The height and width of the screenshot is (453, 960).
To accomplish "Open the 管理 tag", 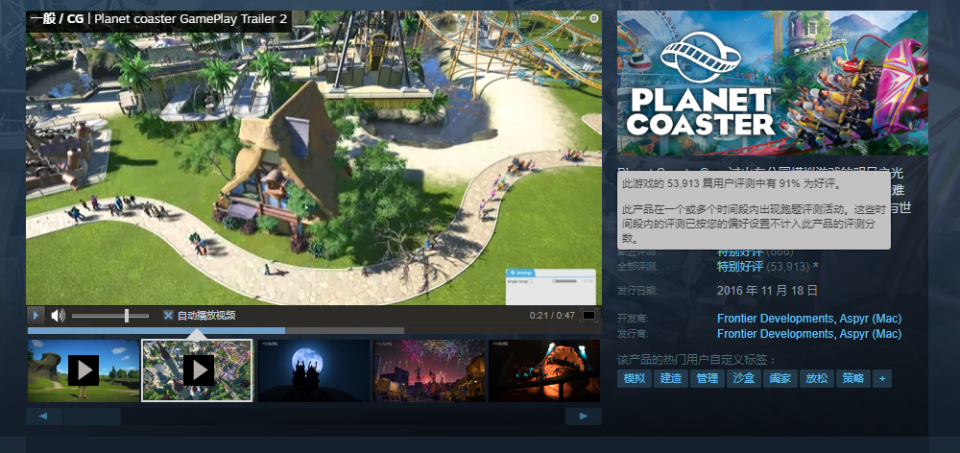I will click(x=707, y=378).
